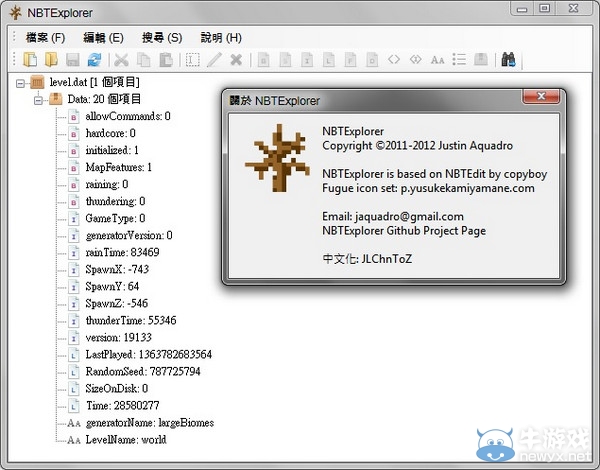Click the dead bush logo in About dialog
600x470 pixels.
[277, 158]
